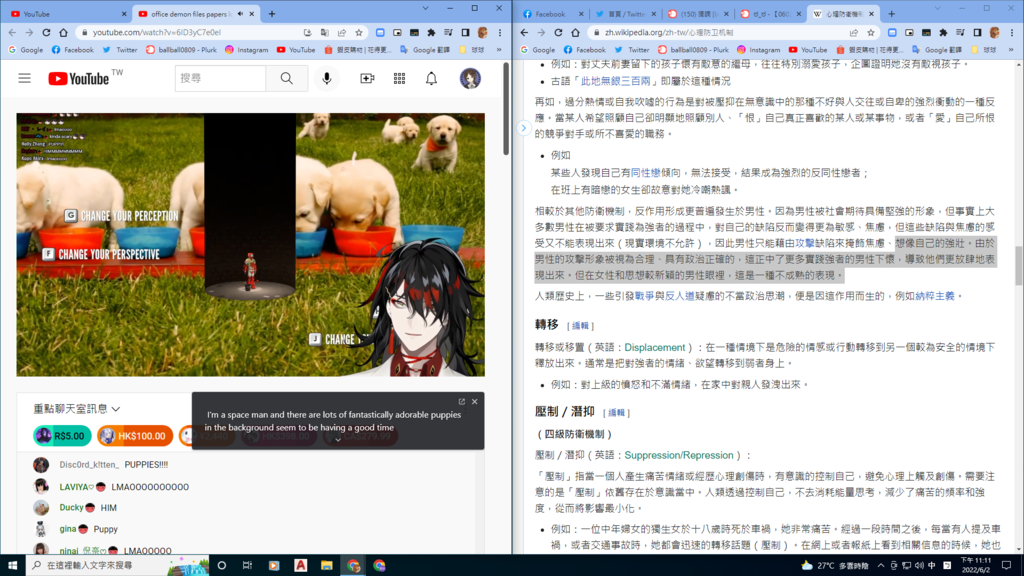Open the YouTube hamburger guide menu
Image resolution: width=1024 pixels, height=576 pixels.
click(24, 78)
